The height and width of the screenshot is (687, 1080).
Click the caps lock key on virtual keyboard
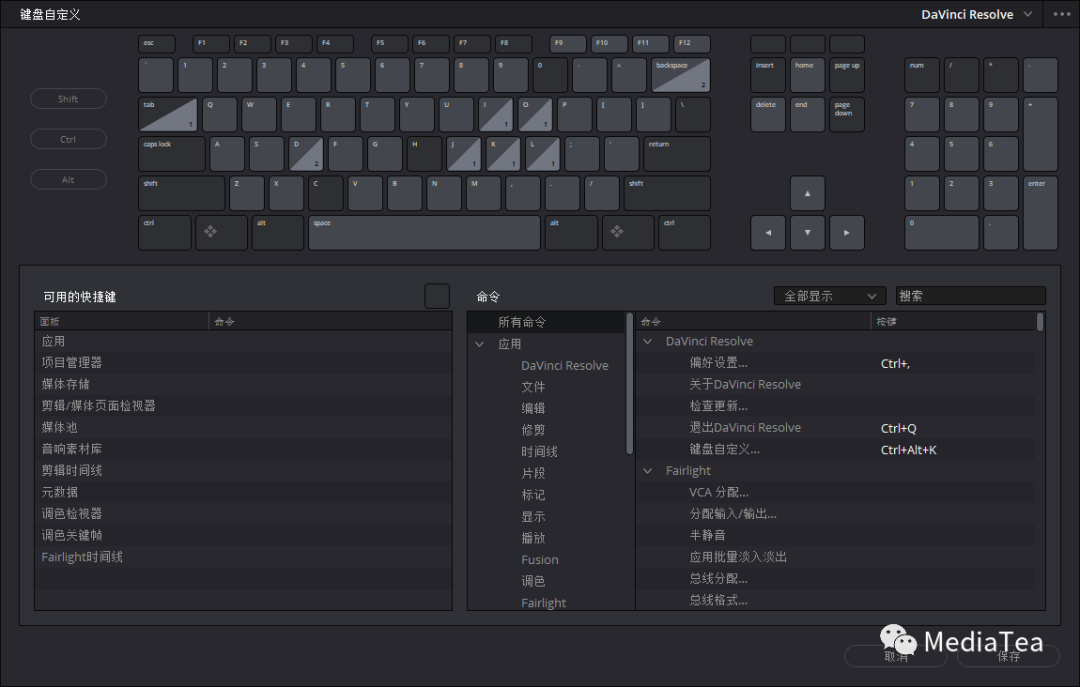coord(172,154)
